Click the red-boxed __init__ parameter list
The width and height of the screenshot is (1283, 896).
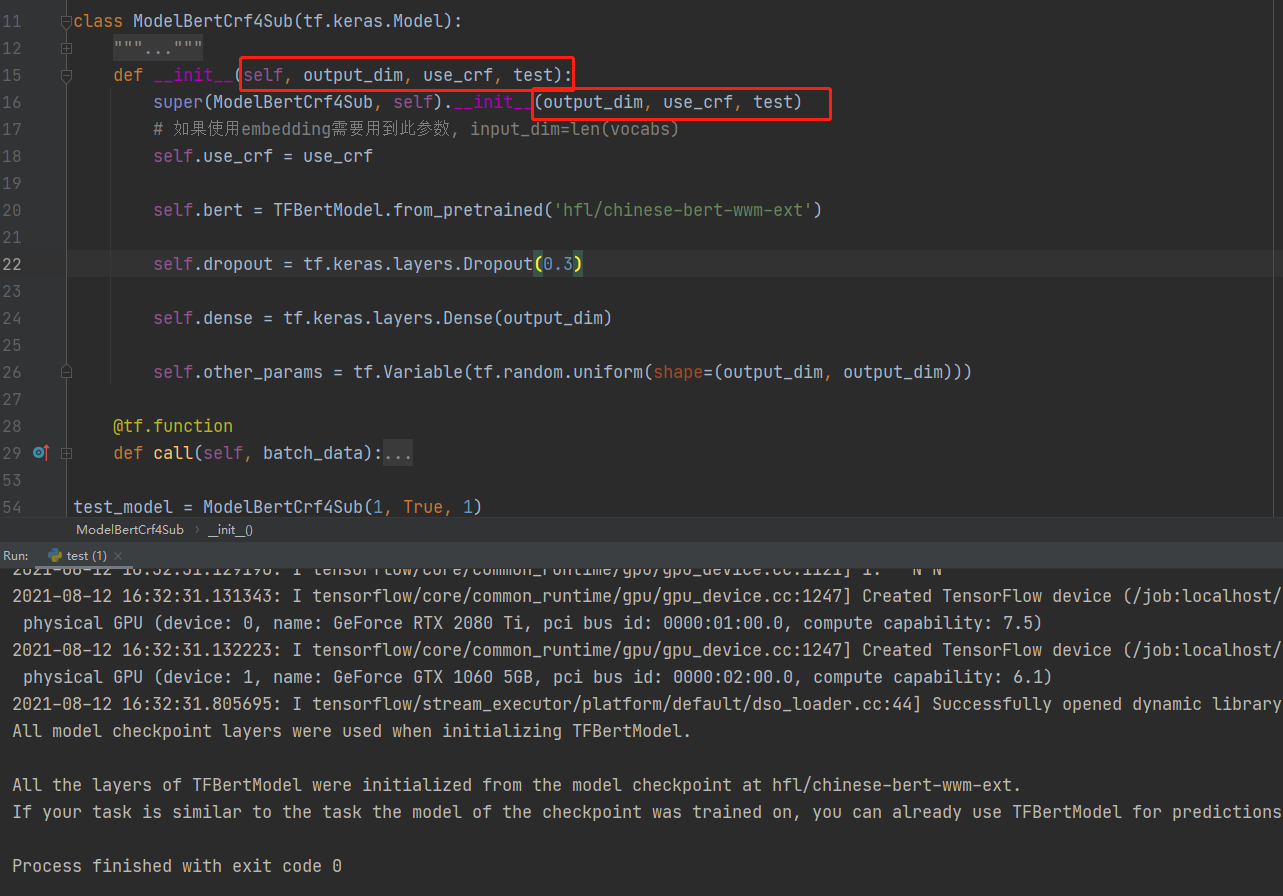pyautogui.click(x=405, y=74)
